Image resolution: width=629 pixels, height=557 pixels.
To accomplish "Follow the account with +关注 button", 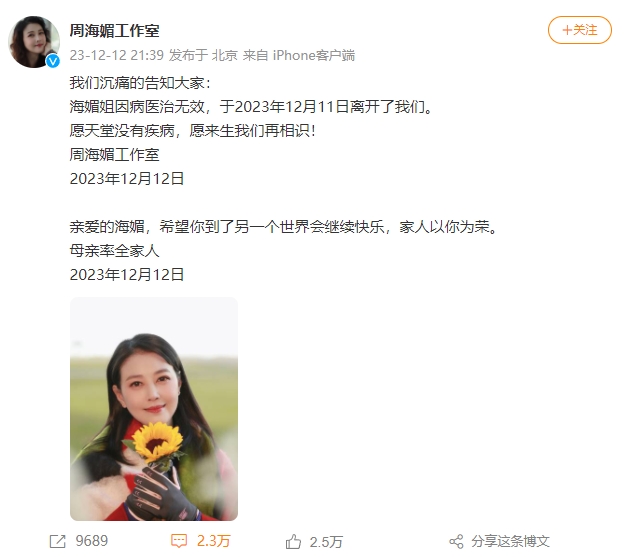I will click(x=580, y=30).
